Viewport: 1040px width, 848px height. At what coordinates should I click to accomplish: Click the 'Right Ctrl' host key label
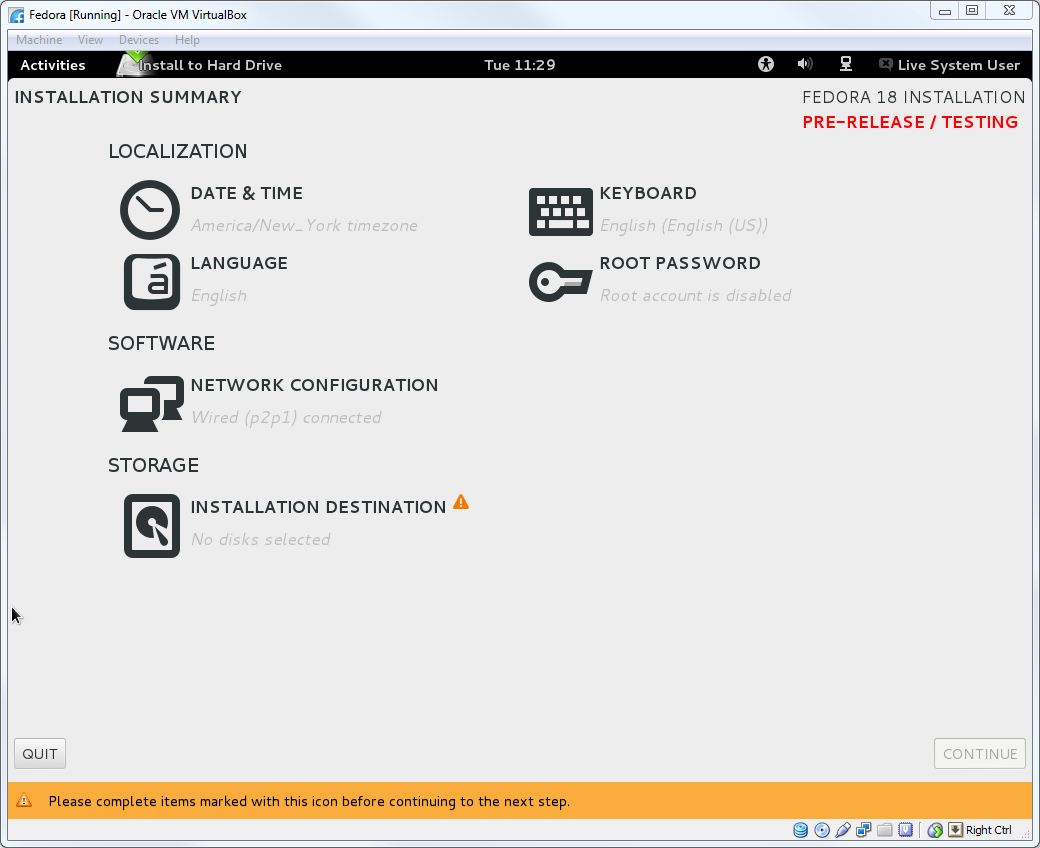tap(988, 829)
